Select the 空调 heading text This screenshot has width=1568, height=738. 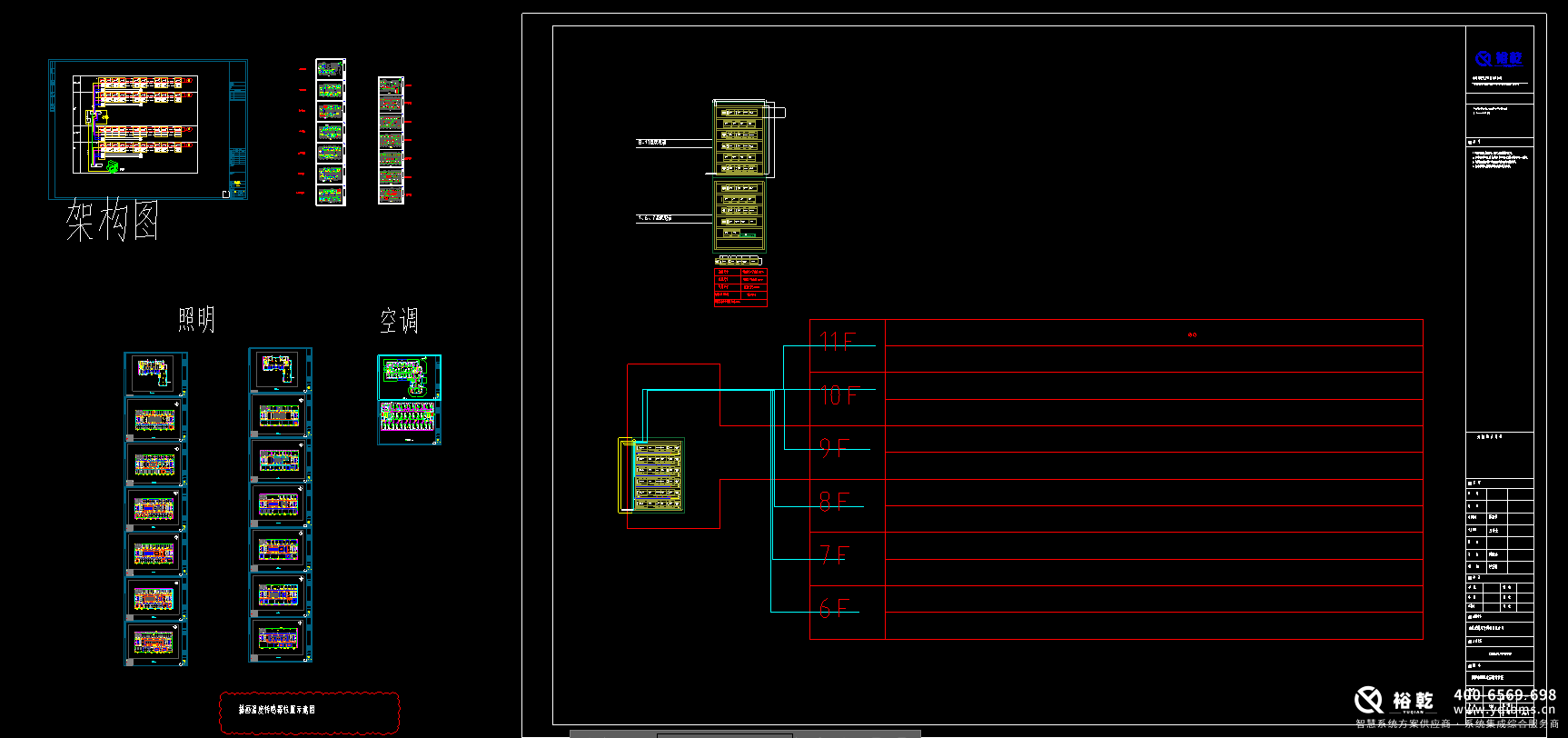coord(399,321)
